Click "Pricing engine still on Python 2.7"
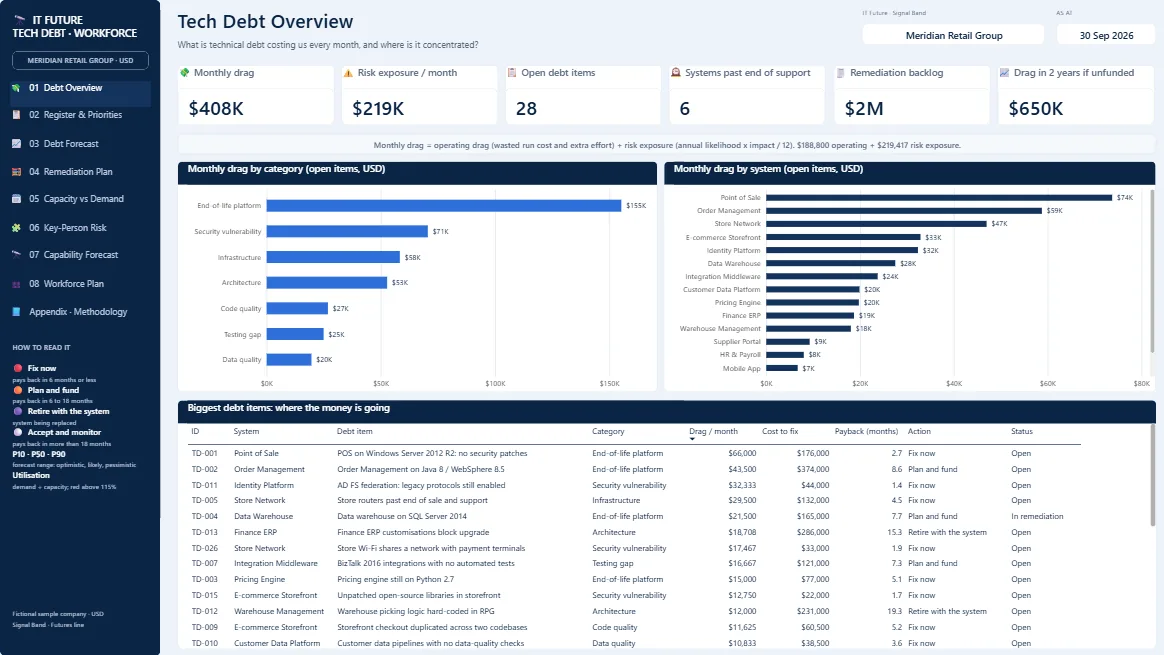1164x655 pixels. [396, 579]
